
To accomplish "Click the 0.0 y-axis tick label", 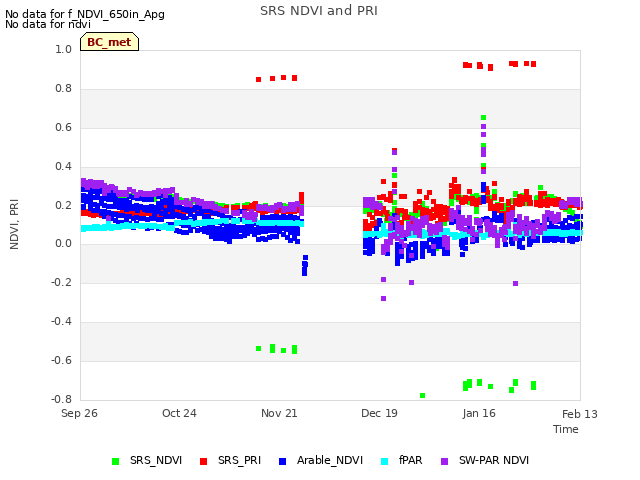I will [x=63, y=244].
